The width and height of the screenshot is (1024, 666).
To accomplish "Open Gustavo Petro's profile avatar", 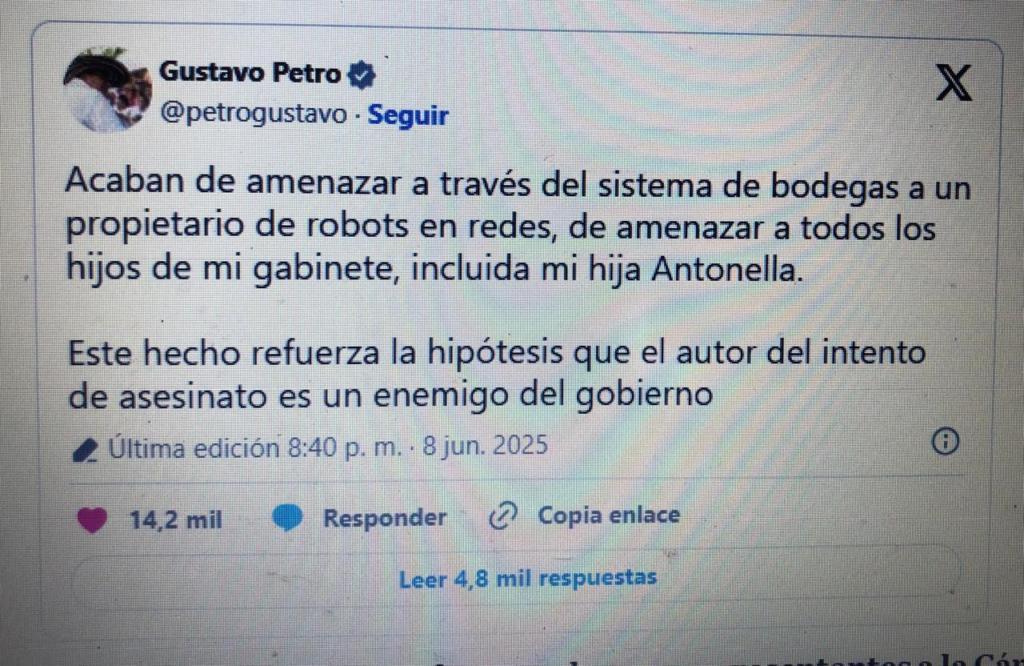I will pos(106,90).
